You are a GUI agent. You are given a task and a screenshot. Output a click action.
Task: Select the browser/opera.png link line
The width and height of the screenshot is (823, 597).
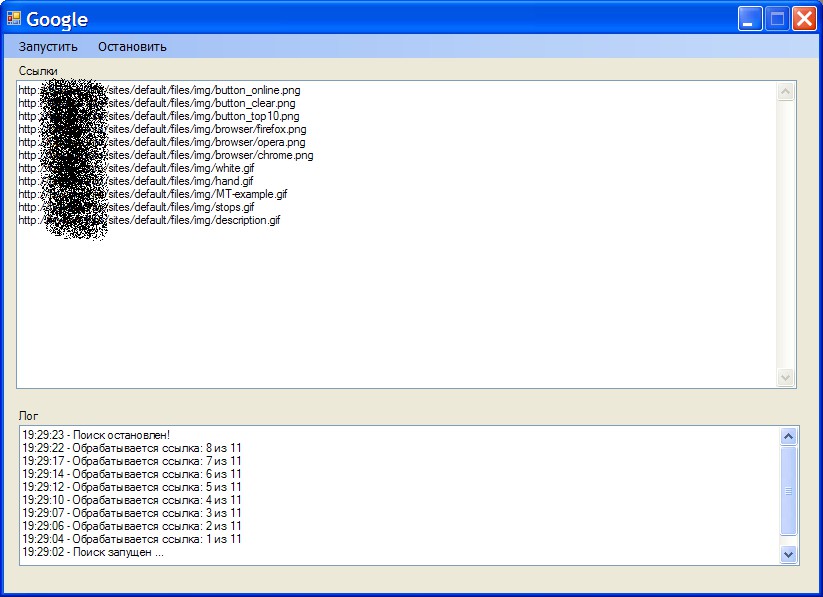tap(162, 142)
